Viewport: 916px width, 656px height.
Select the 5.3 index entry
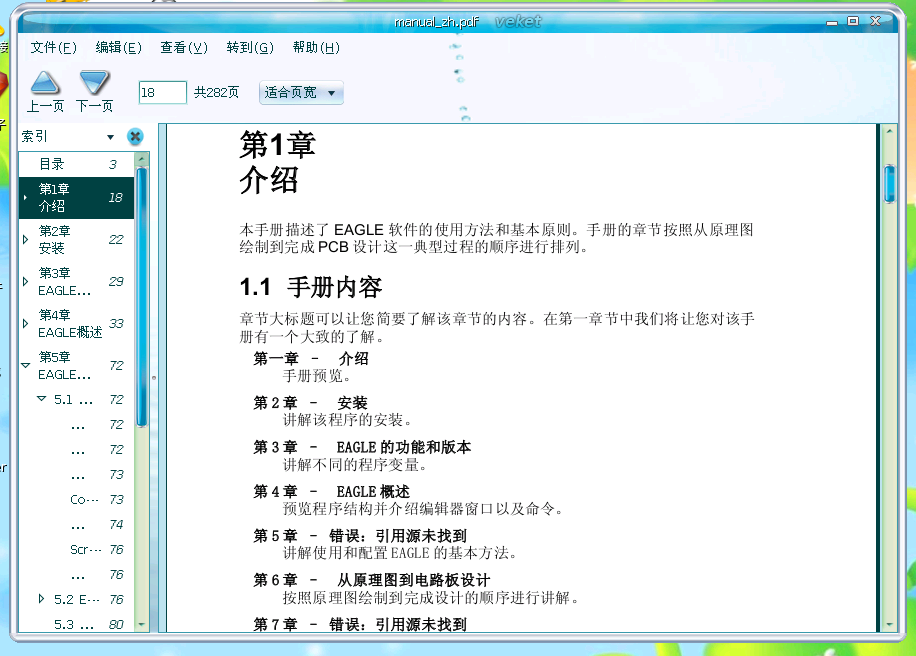pos(77,624)
